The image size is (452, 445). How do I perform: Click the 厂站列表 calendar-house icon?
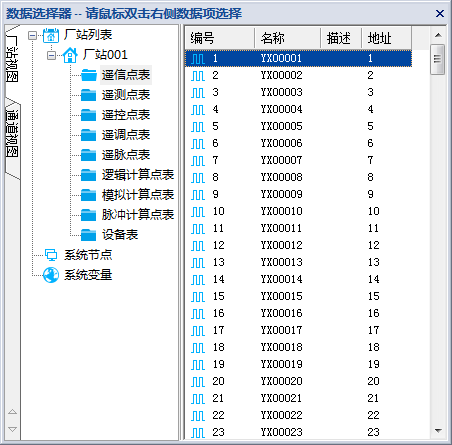click(x=51, y=35)
